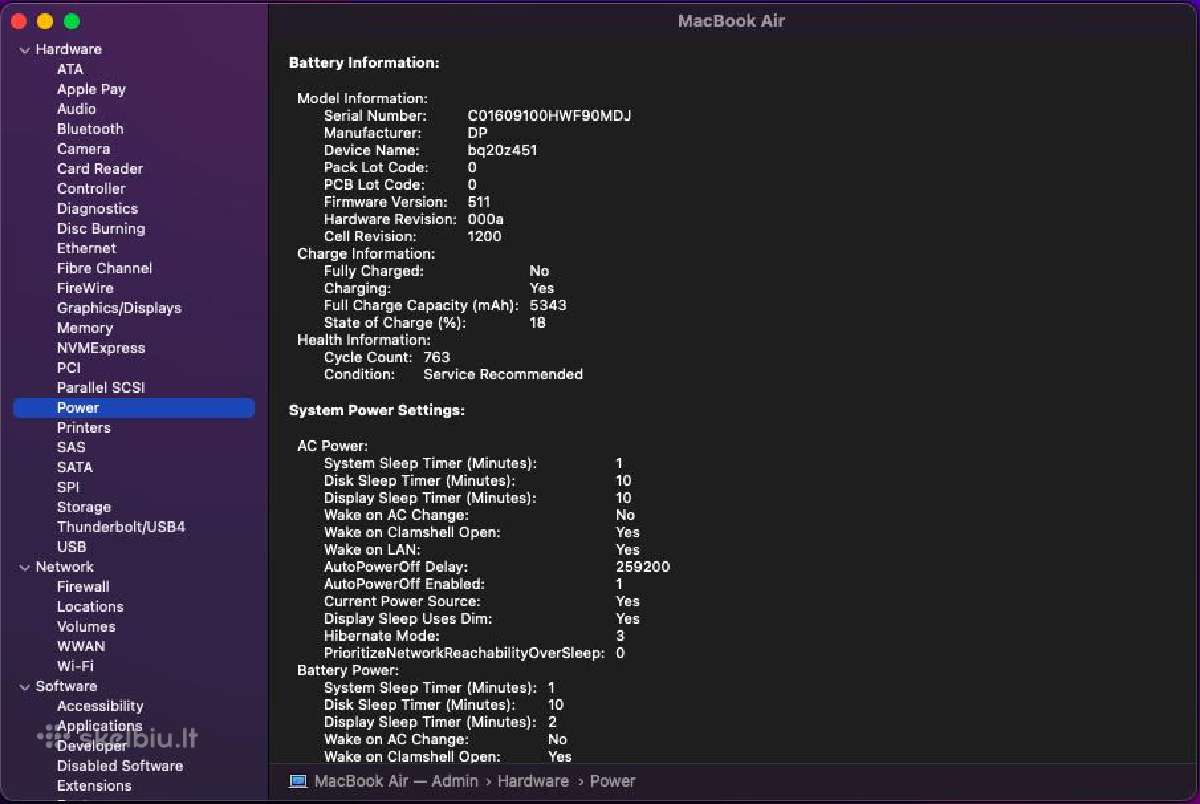This screenshot has height=804, width=1200.
Task: Click the Battery Power section label
Action: [x=348, y=670]
